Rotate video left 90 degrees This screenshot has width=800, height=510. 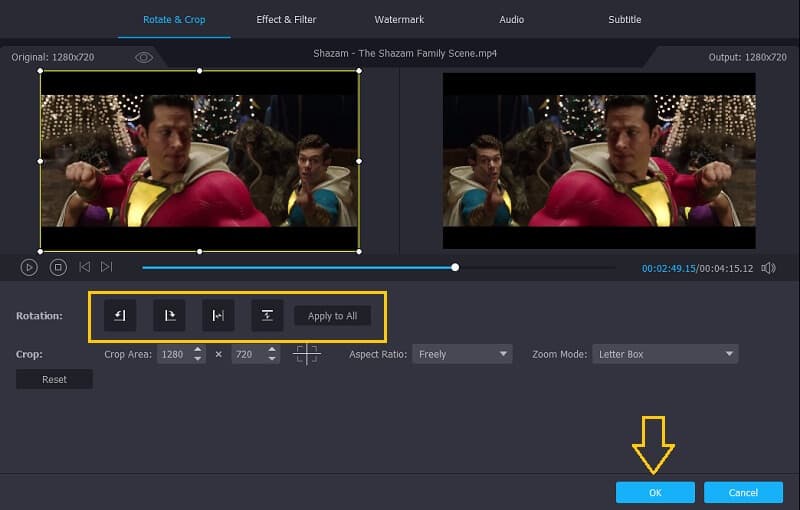(x=120, y=316)
